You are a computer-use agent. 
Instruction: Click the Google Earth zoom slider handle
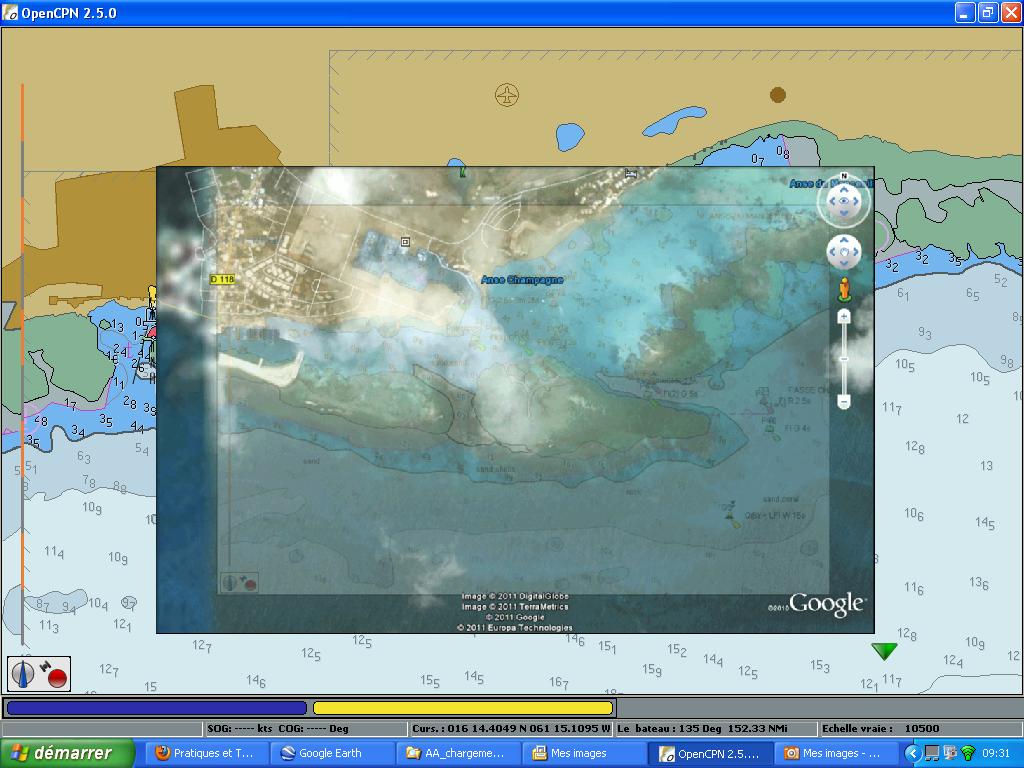[x=844, y=359]
